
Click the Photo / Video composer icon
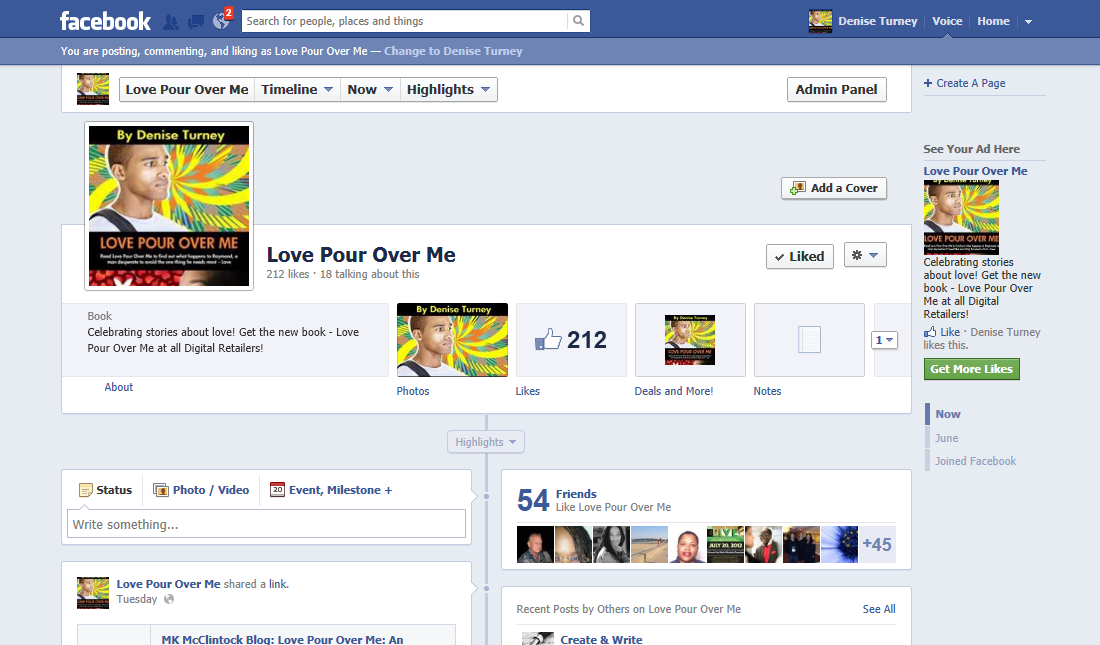pos(161,490)
